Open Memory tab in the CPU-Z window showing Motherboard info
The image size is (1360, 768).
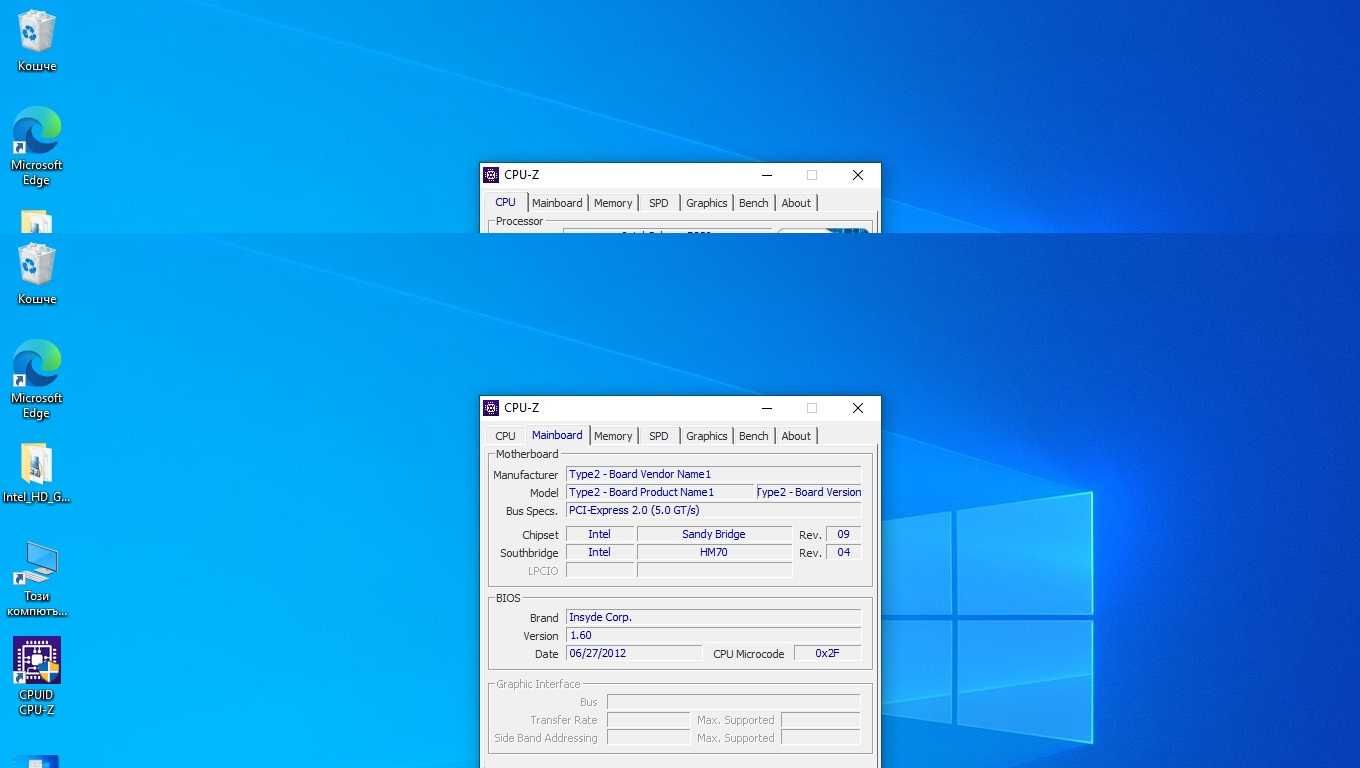pyautogui.click(x=613, y=436)
